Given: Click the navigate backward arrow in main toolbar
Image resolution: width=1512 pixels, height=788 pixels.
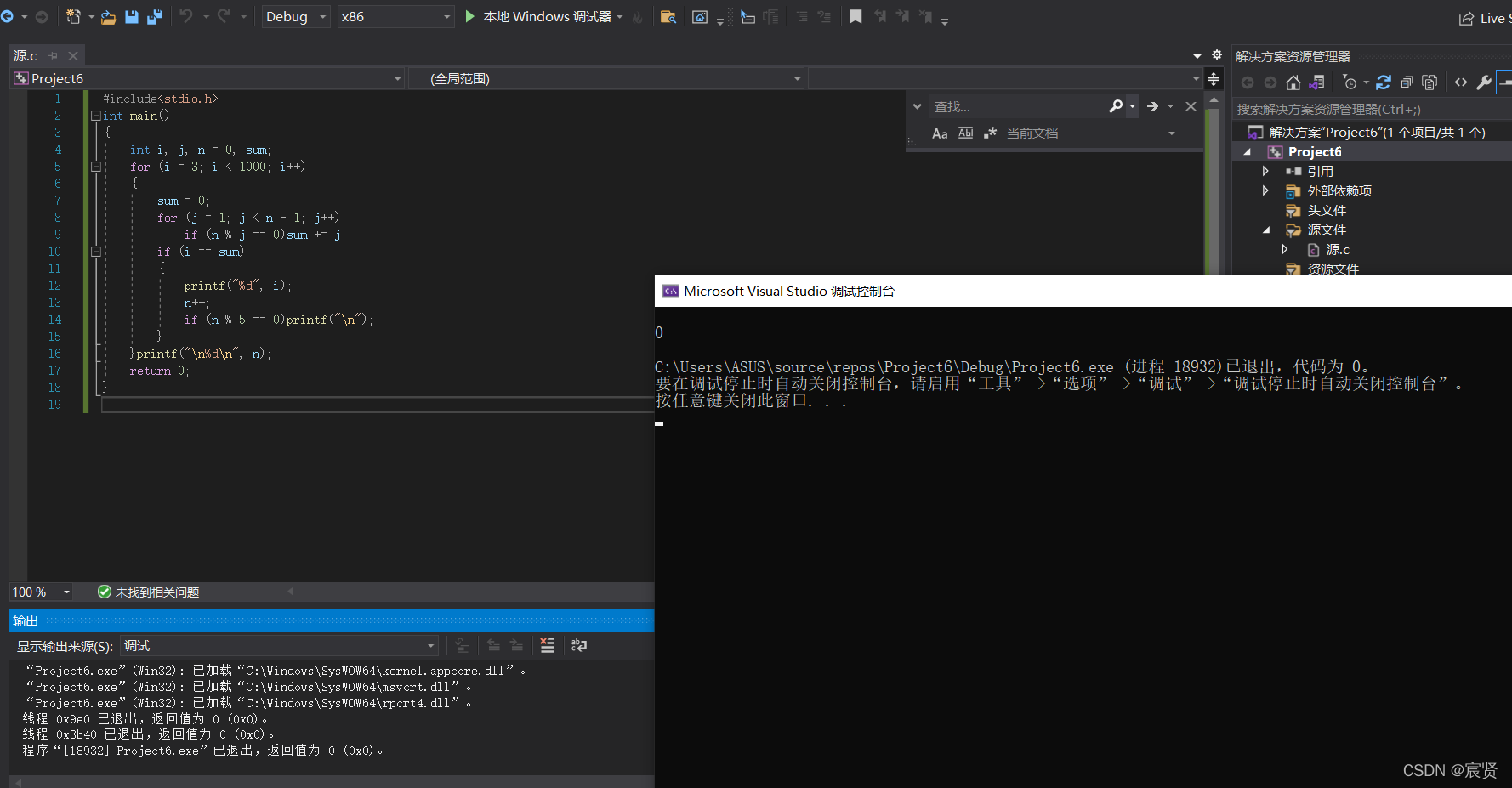Looking at the screenshot, I should tap(7, 17).
